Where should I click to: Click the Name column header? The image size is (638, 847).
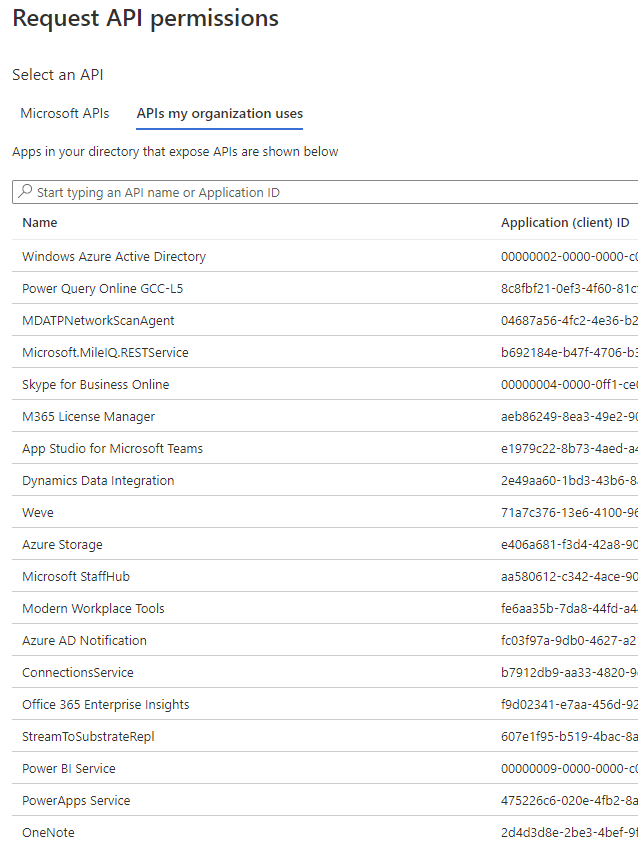39,223
